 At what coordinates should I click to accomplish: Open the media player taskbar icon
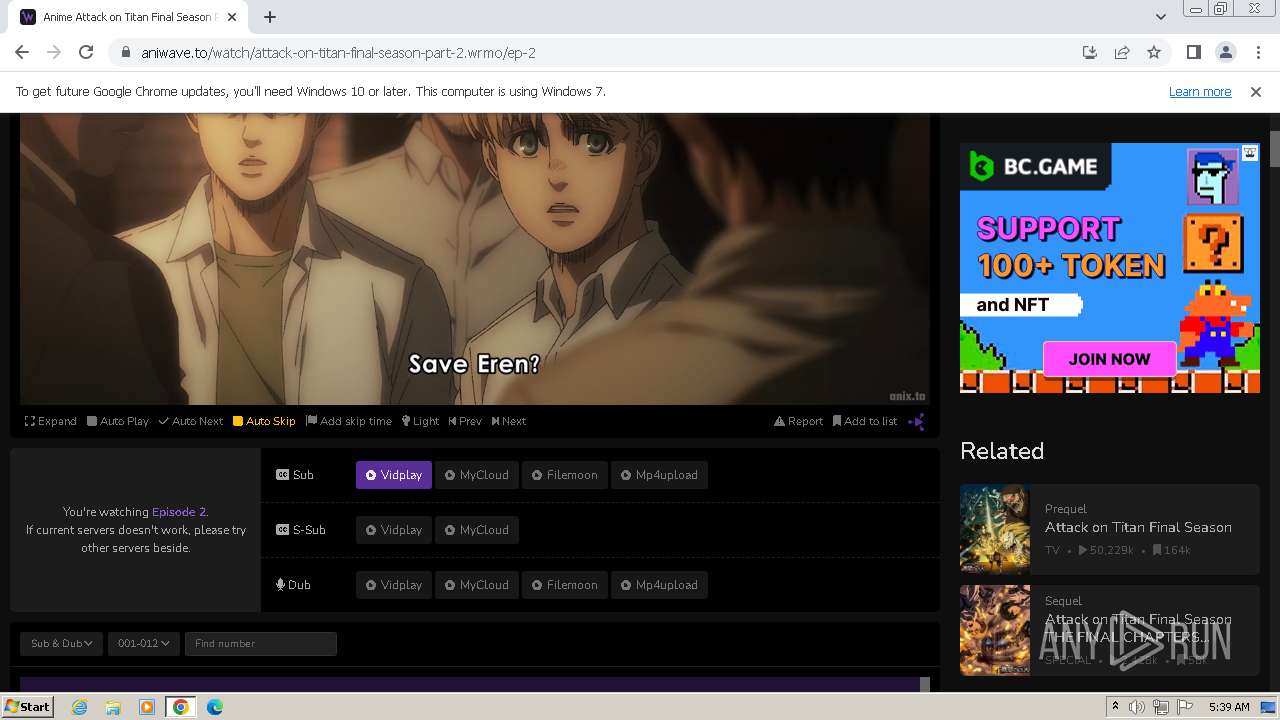pos(147,707)
